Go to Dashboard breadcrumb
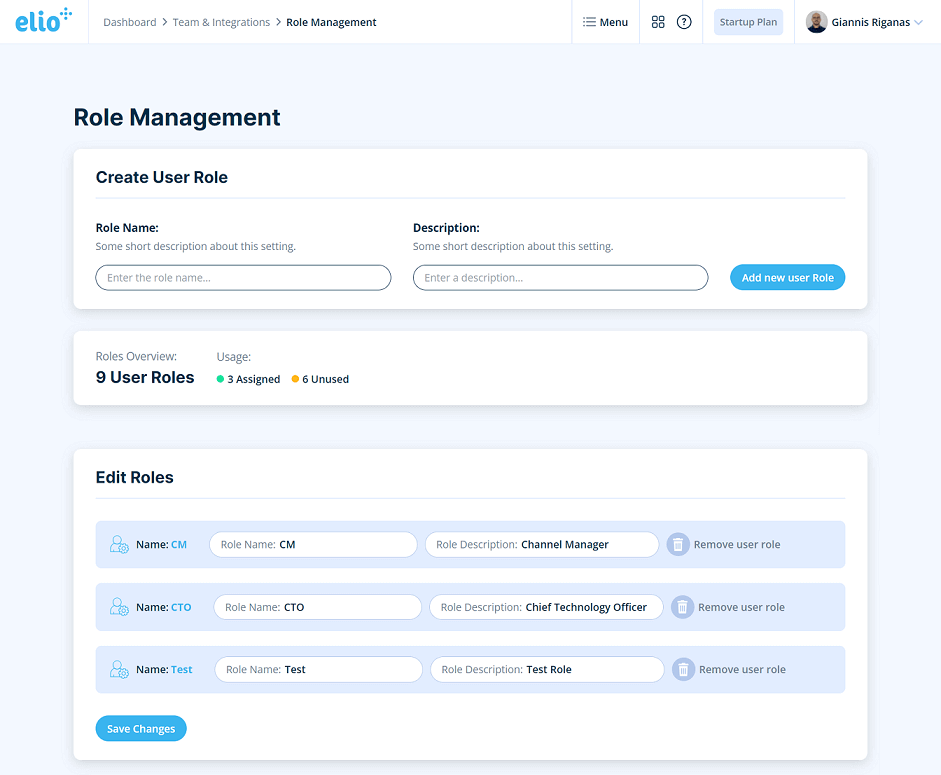Image resolution: width=941 pixels, height=775 pixels. coord(129,22)
